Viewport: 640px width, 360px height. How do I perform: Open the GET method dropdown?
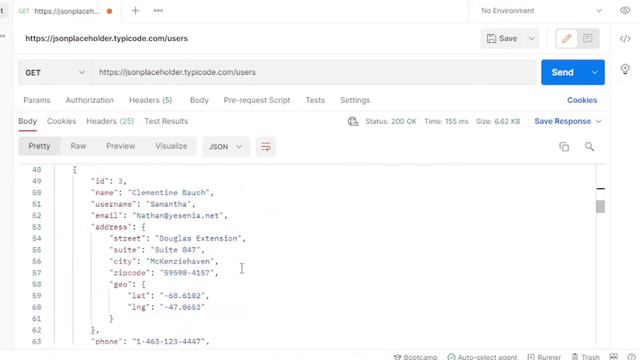(55, 73)
